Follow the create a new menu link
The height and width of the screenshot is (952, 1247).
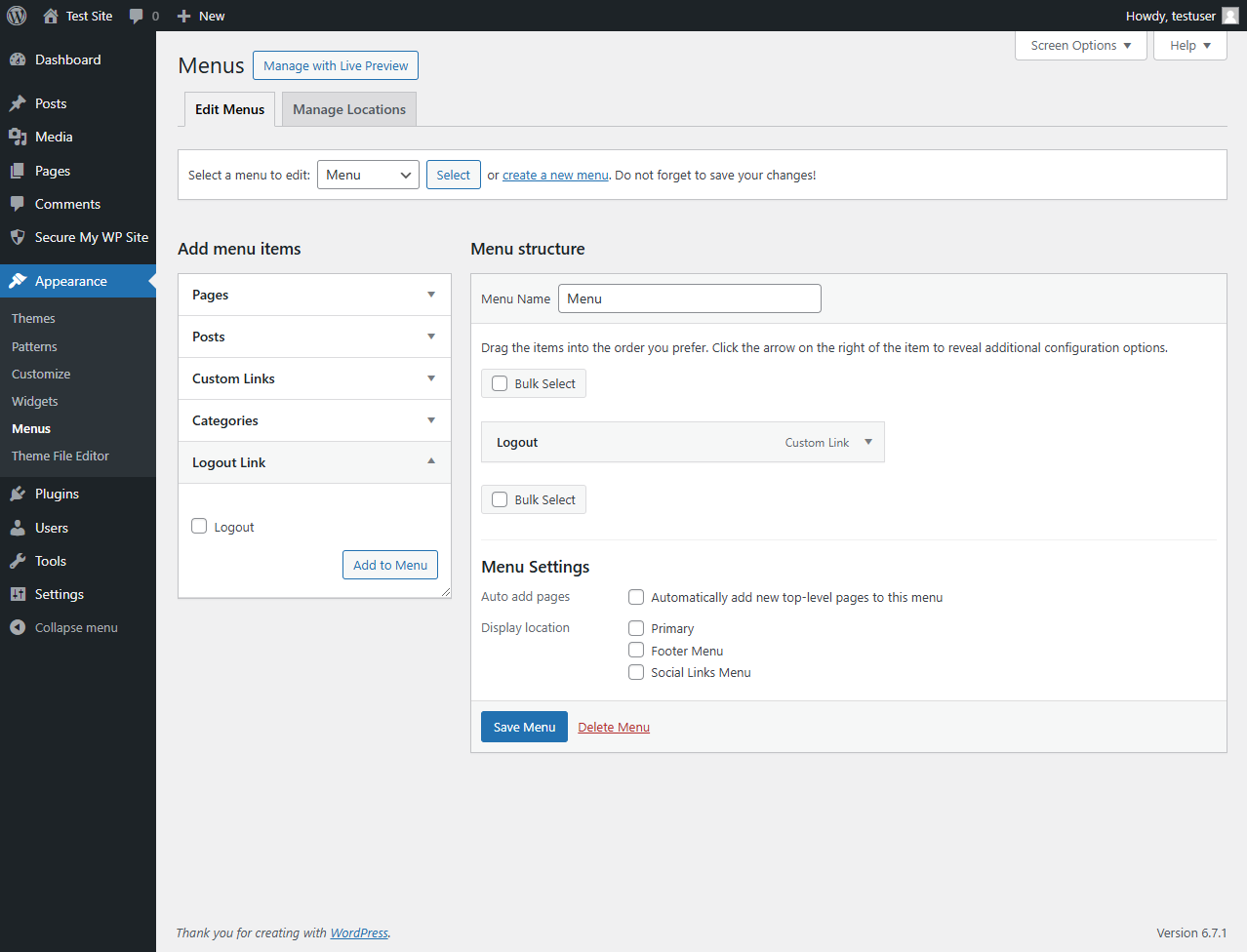click(555, 175)
